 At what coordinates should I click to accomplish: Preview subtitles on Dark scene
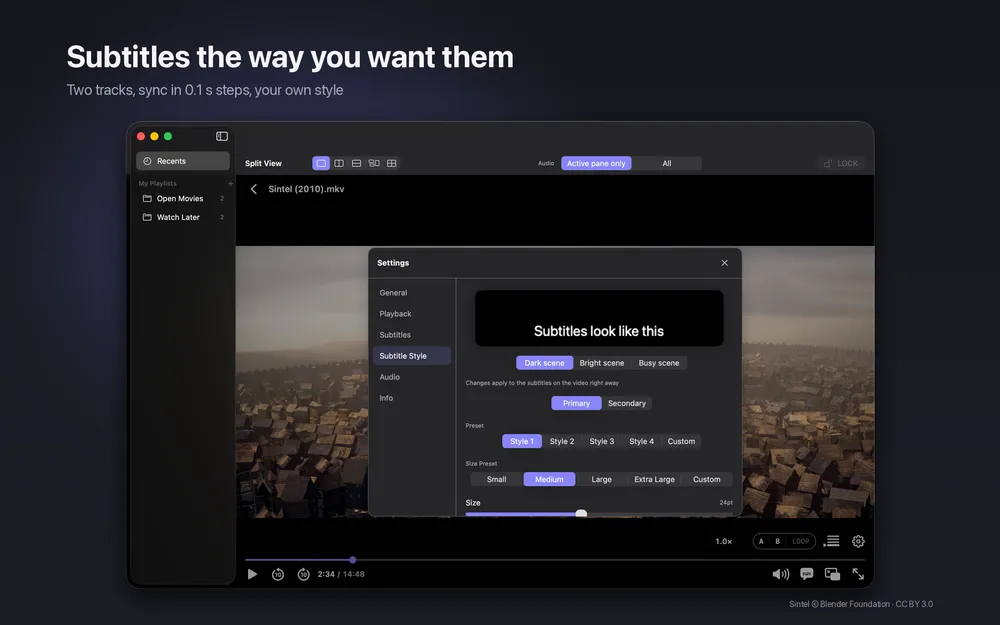pyautogui.click(x=544, y=363)
